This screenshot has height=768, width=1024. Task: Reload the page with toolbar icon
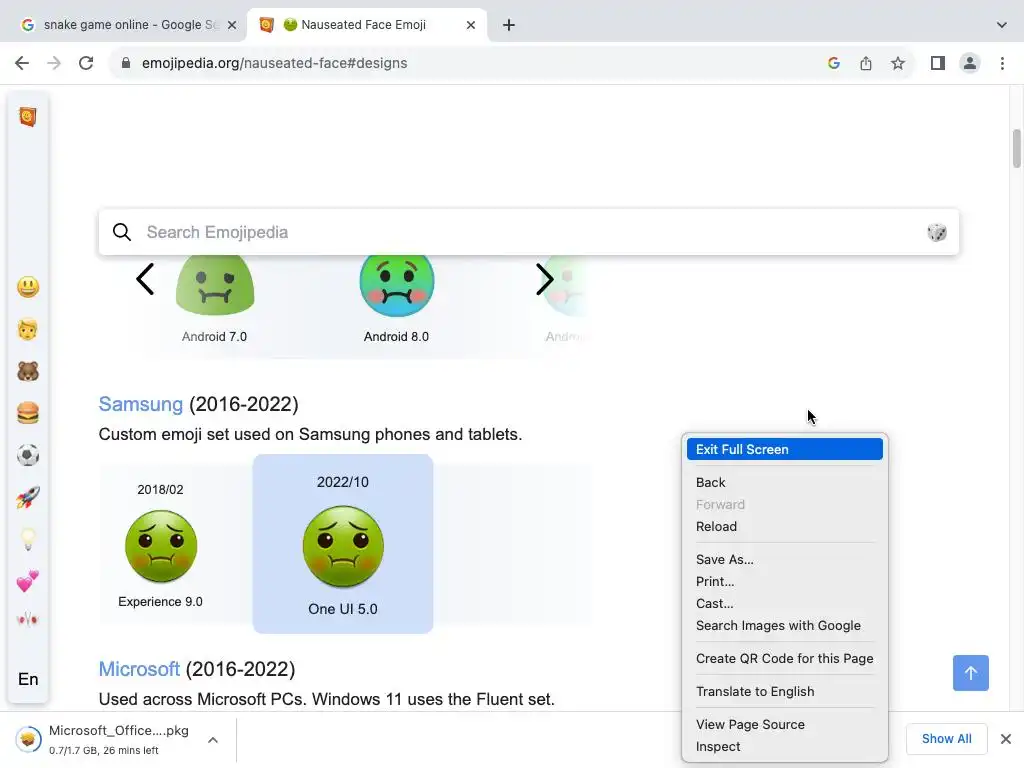click(x=86, y=63)
